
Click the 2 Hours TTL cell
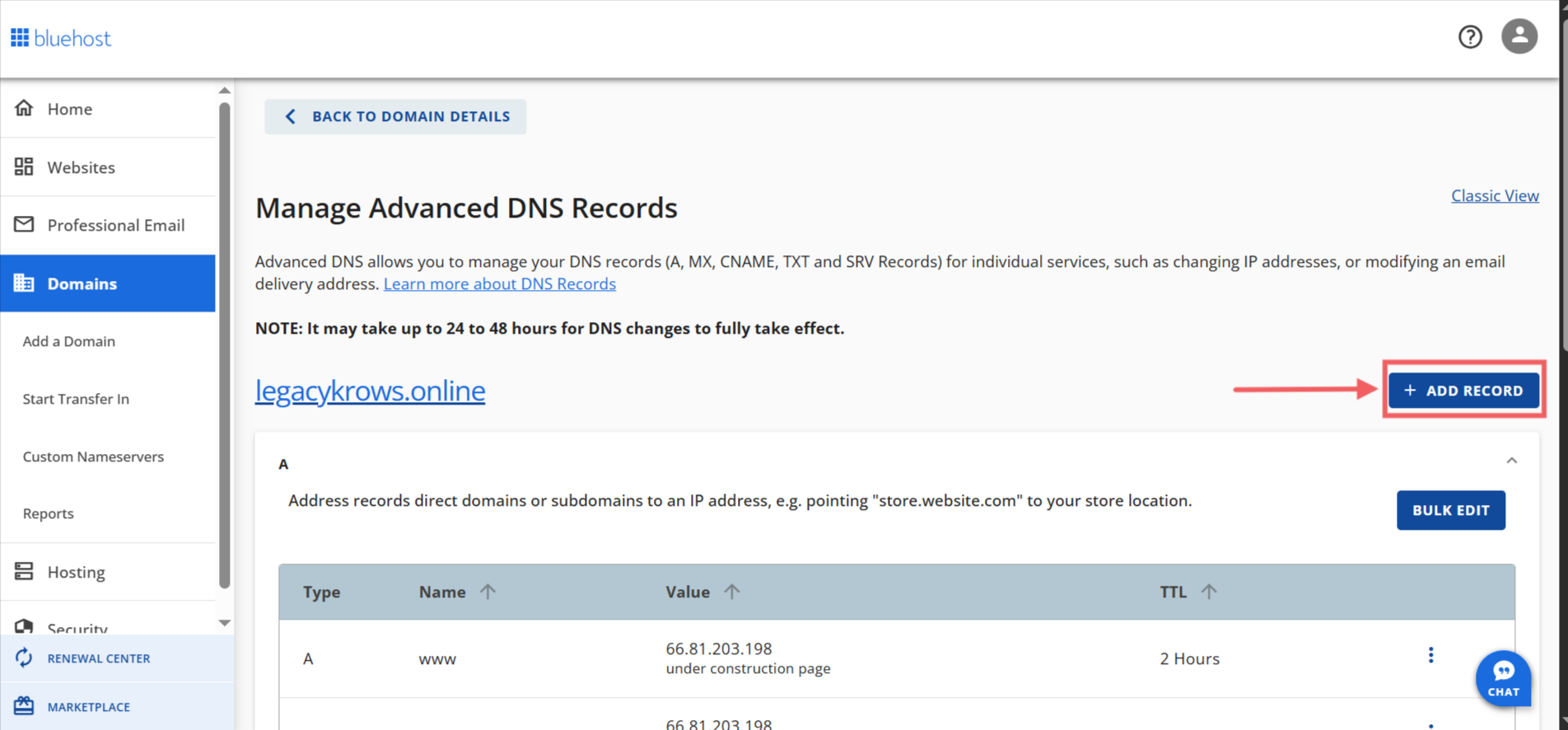pos(1190,658)
